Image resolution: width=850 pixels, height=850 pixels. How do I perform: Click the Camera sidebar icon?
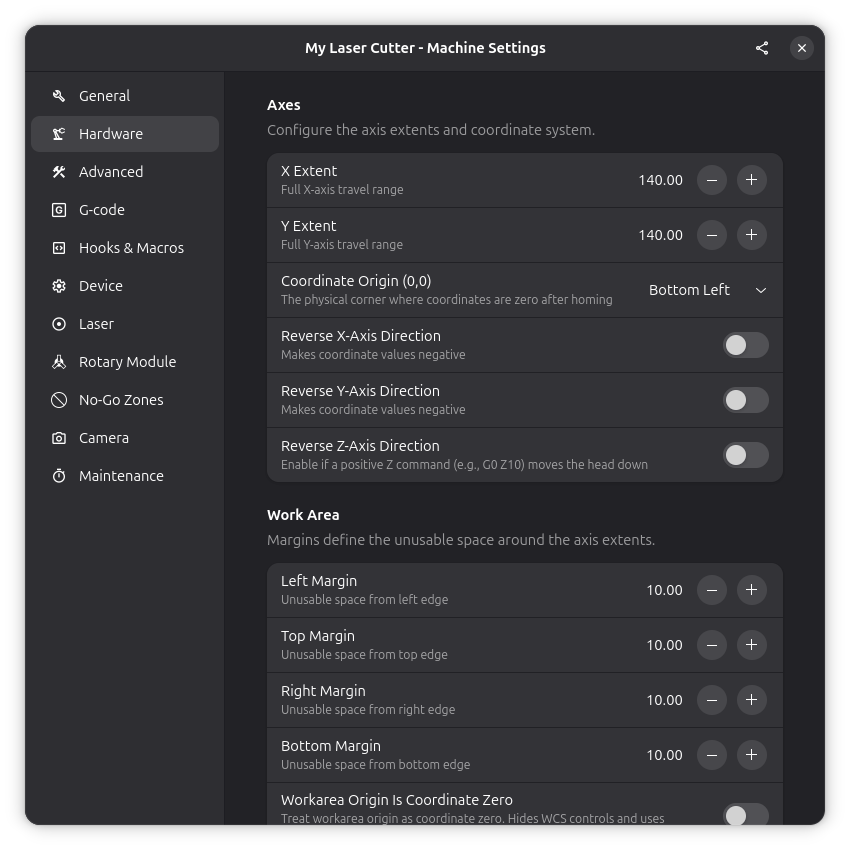[59, 438]
